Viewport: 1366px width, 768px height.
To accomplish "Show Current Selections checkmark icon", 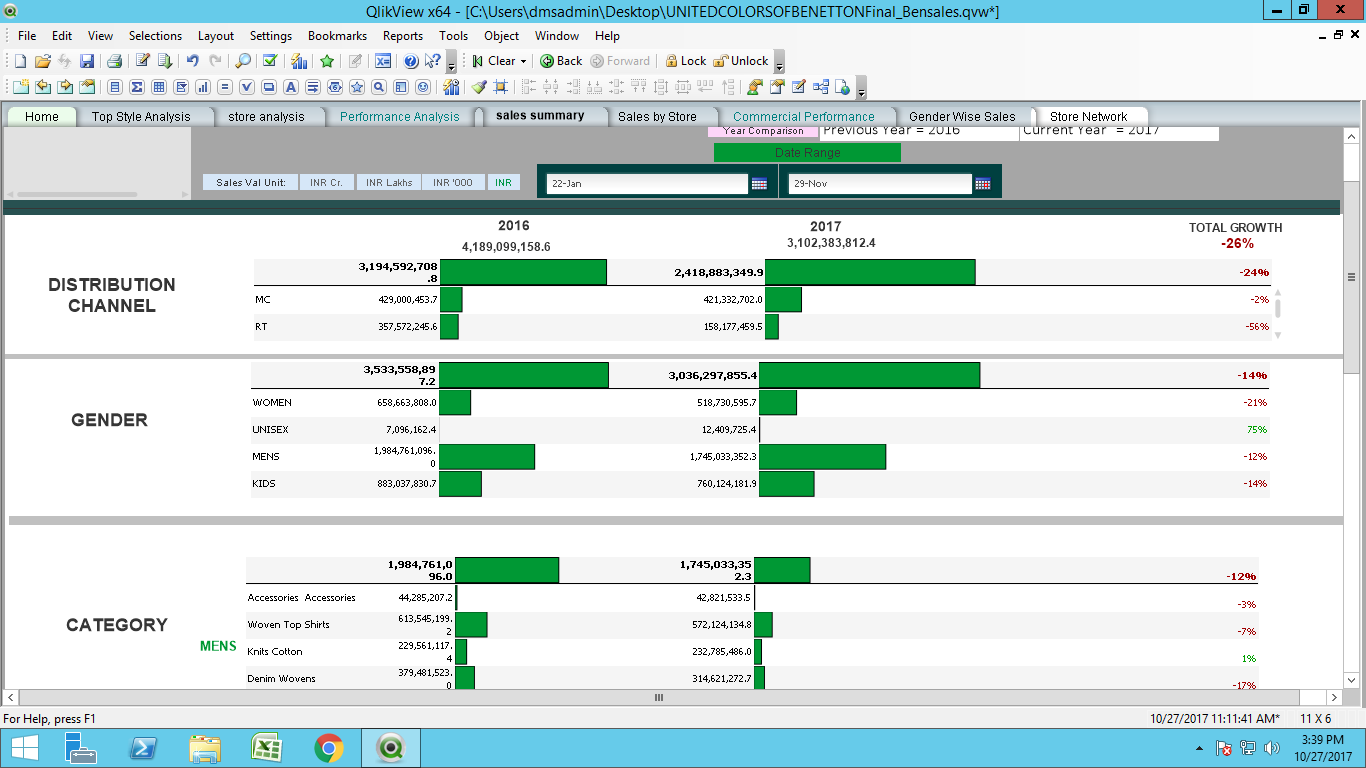I will pos(270,61).
